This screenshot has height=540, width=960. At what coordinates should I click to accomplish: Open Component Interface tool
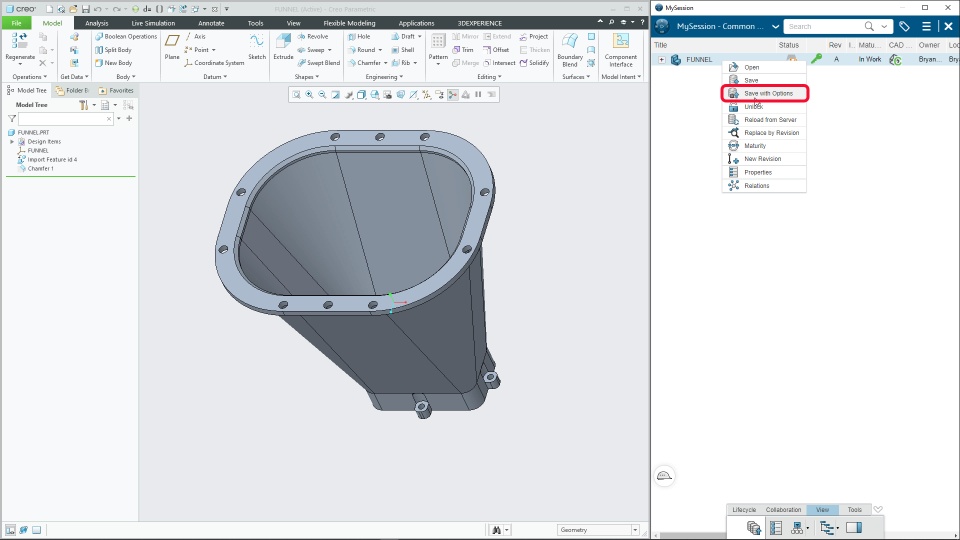[x=620, y=50]
